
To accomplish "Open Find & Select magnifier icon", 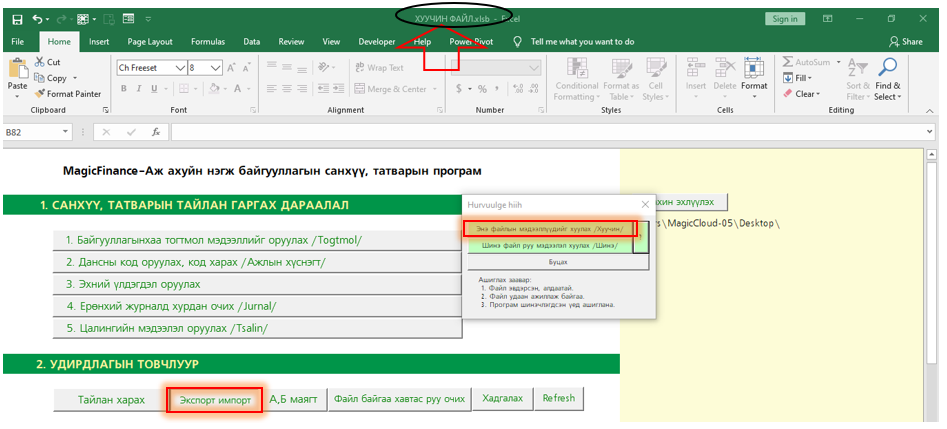I will pyautogui.click(x=886, y=68).
